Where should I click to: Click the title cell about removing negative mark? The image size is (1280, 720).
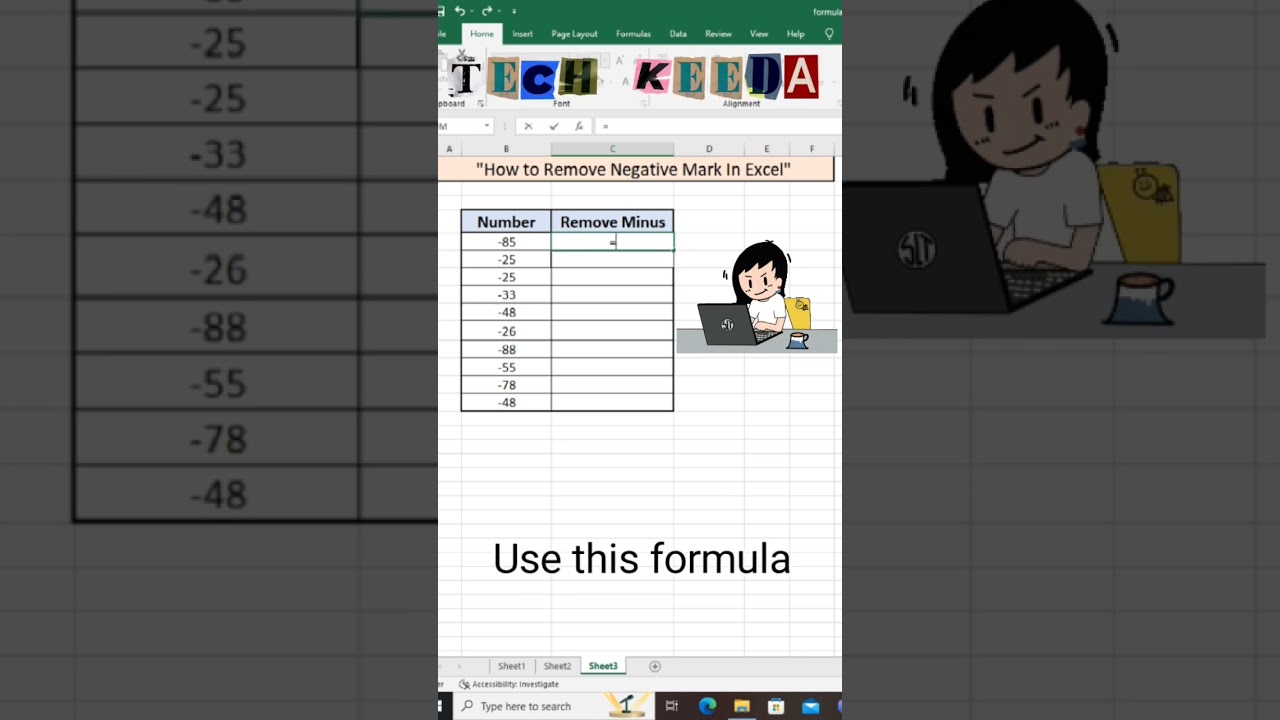pos(635,169)
